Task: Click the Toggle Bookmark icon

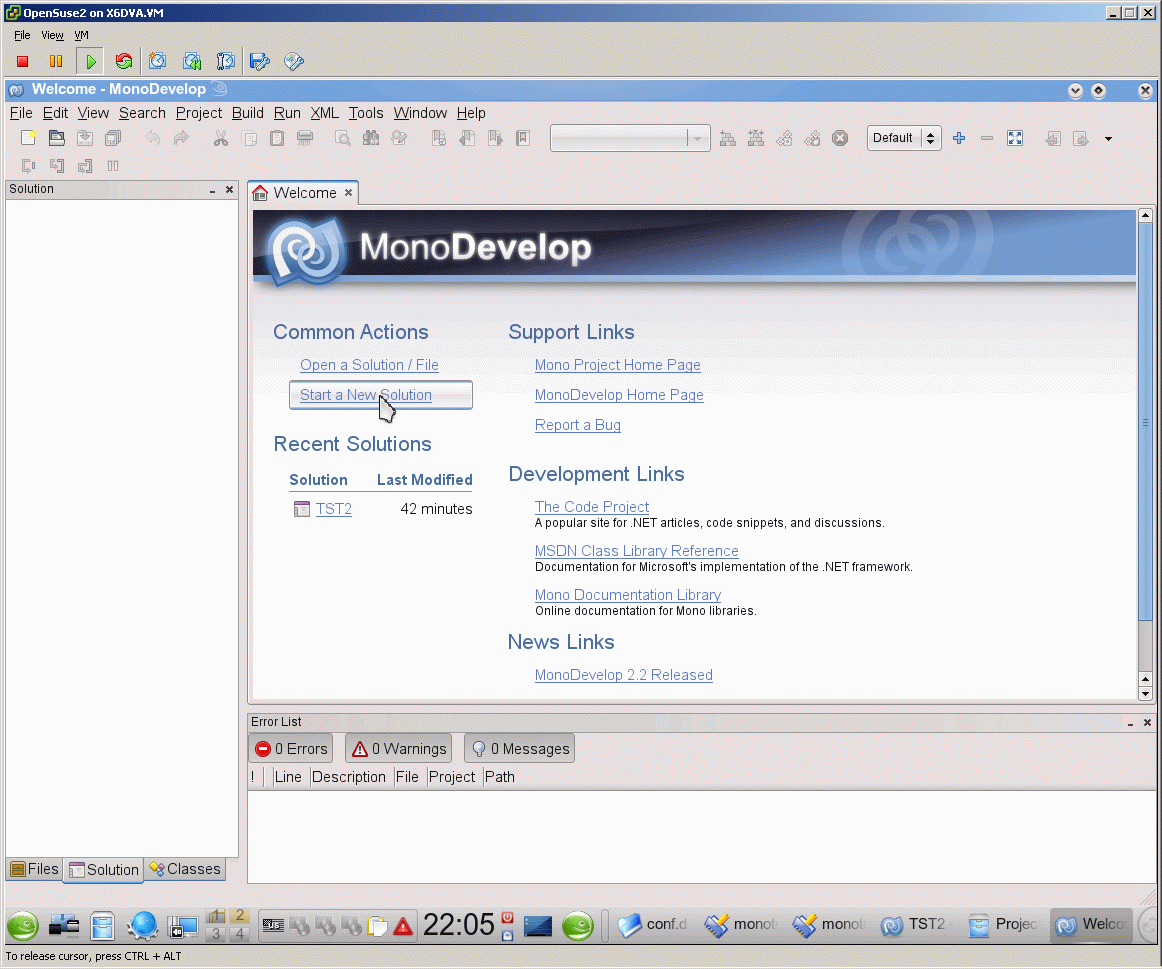Action: click(439, 138)
